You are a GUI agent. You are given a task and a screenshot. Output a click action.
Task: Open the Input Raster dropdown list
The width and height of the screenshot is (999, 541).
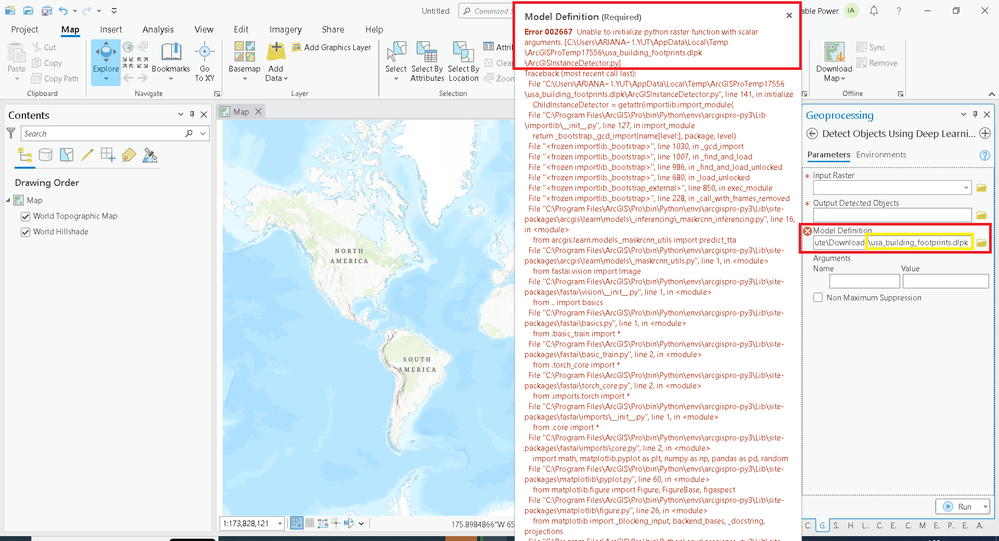tap(966, 187)
